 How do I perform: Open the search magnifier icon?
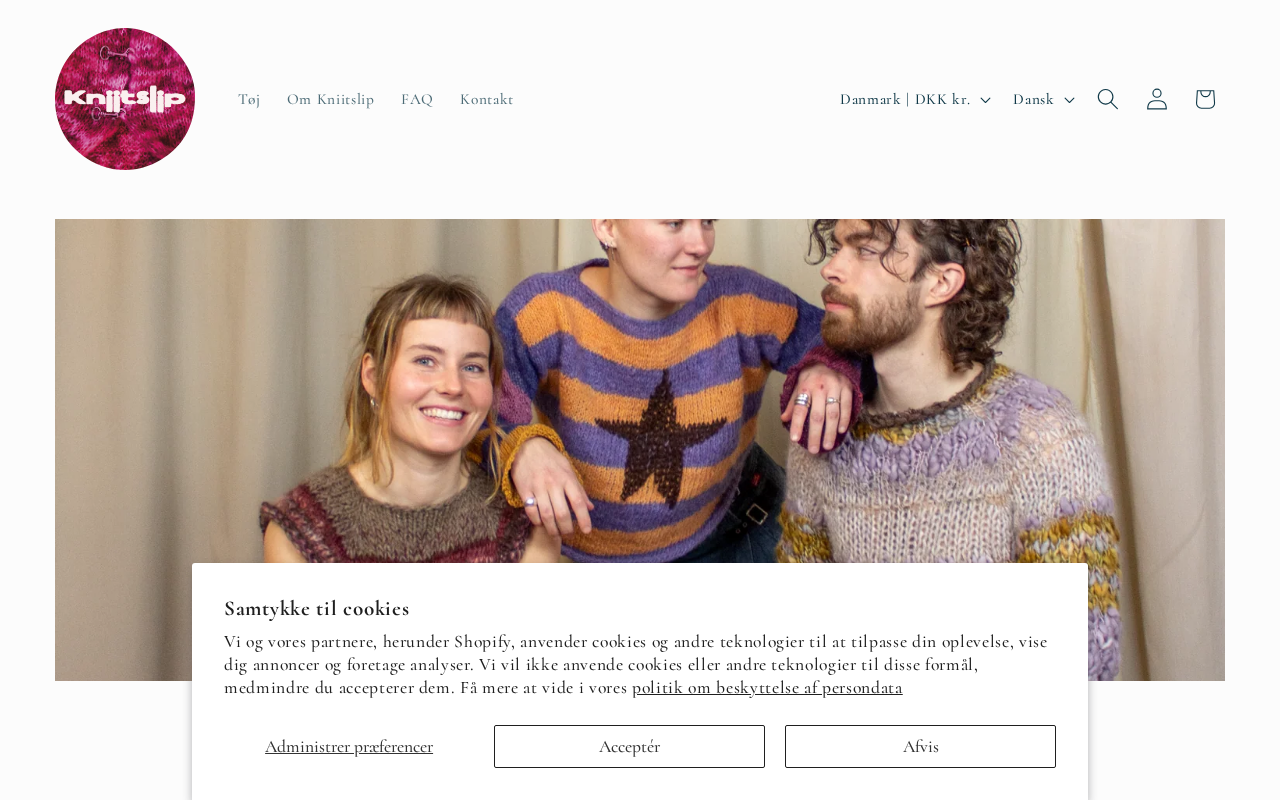1108,99
